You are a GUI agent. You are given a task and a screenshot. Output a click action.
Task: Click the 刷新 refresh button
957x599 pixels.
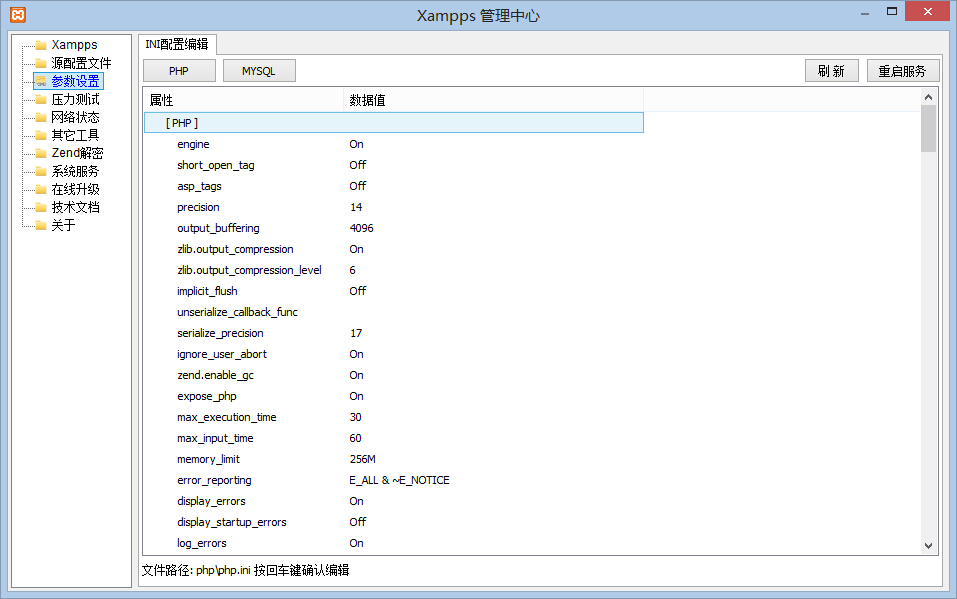pyautogui.click(x=831, y=71)
